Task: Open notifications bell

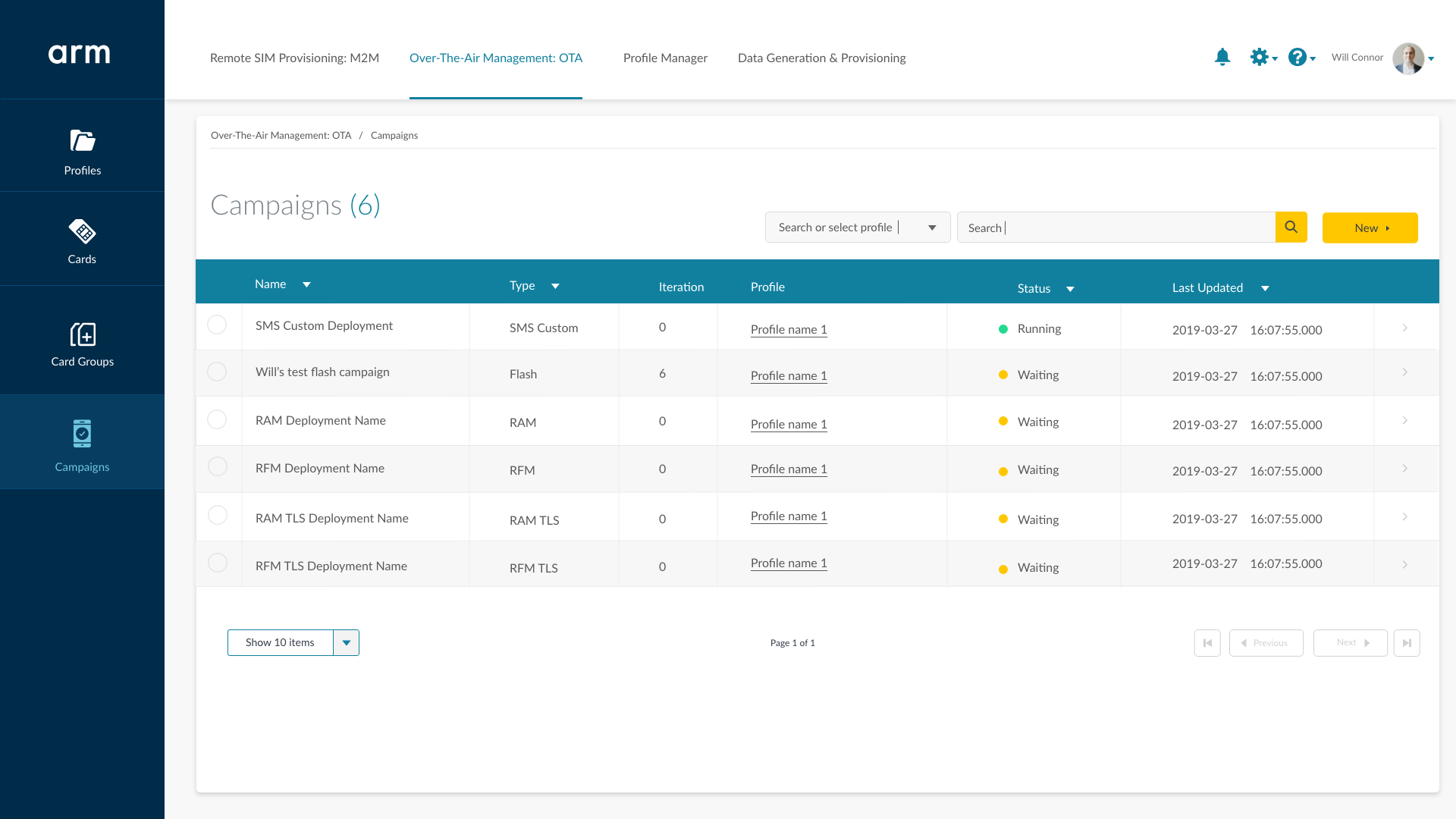Action: tap(1222, 58)
